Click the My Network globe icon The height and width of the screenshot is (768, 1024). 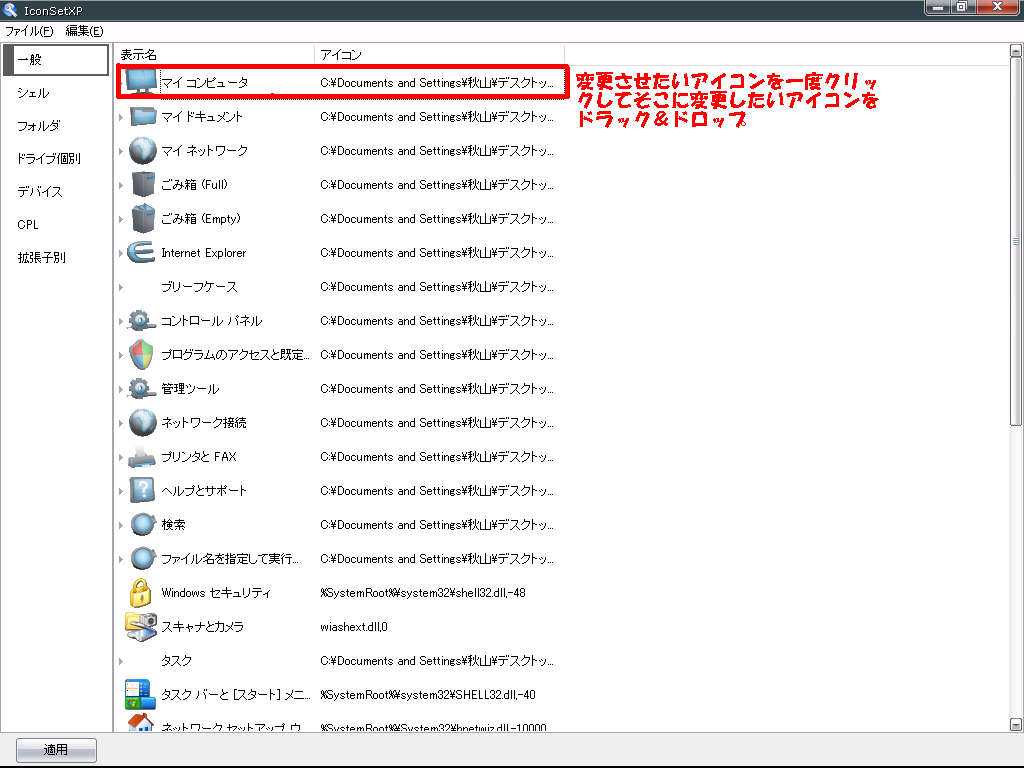[x=142, y=150]
